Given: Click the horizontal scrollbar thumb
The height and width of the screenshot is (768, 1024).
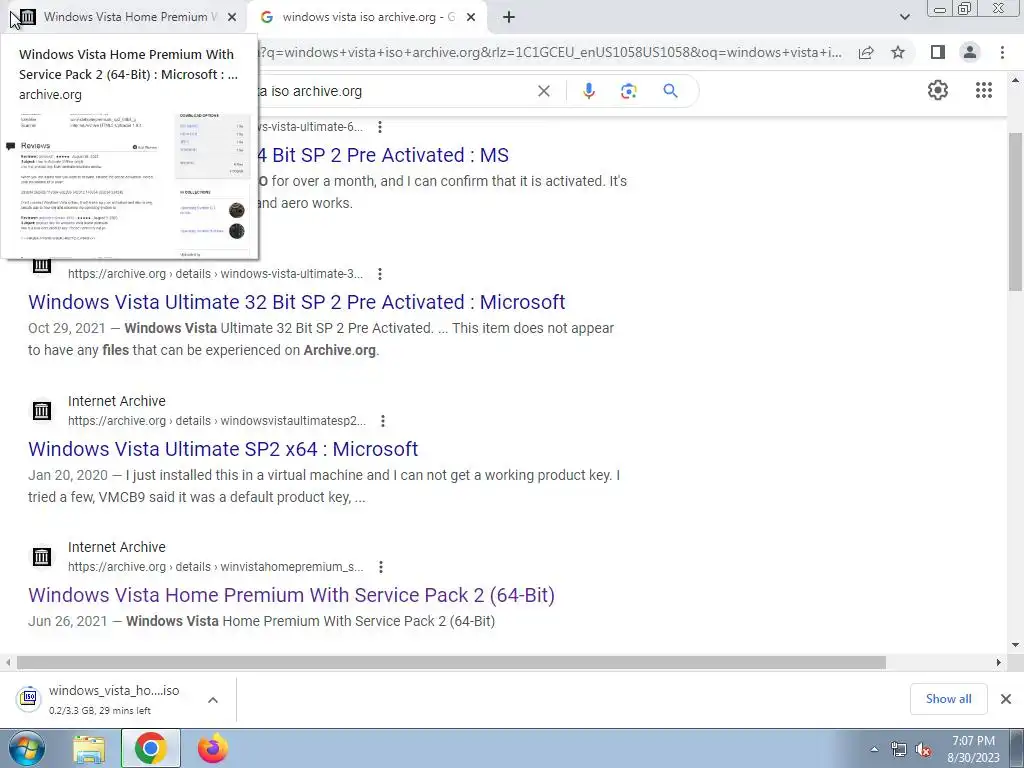Looking at the screenshot, I should coord(451,662).
